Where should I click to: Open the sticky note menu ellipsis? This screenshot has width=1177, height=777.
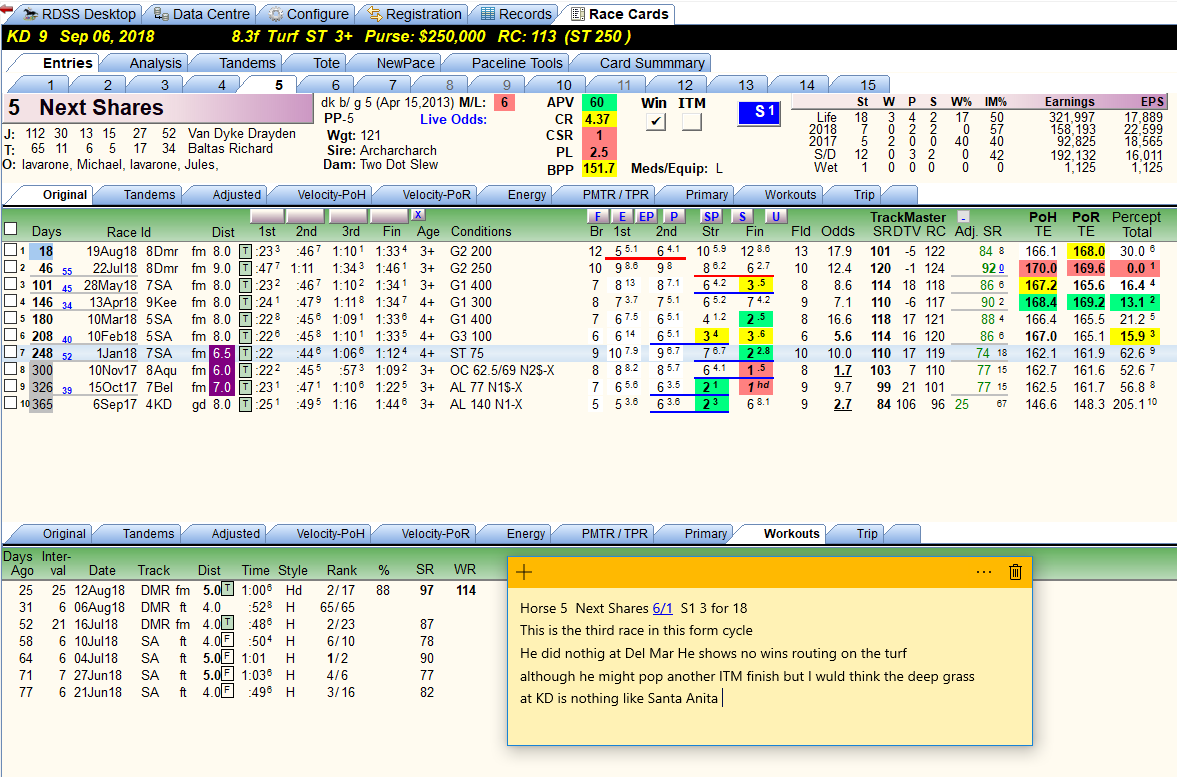coord(983,572)
